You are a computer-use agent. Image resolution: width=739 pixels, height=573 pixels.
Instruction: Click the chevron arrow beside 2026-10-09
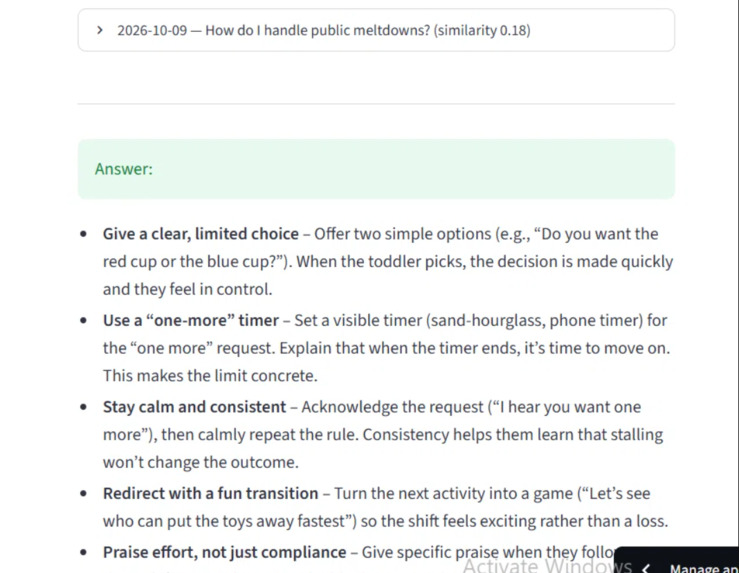coord(99,30)
